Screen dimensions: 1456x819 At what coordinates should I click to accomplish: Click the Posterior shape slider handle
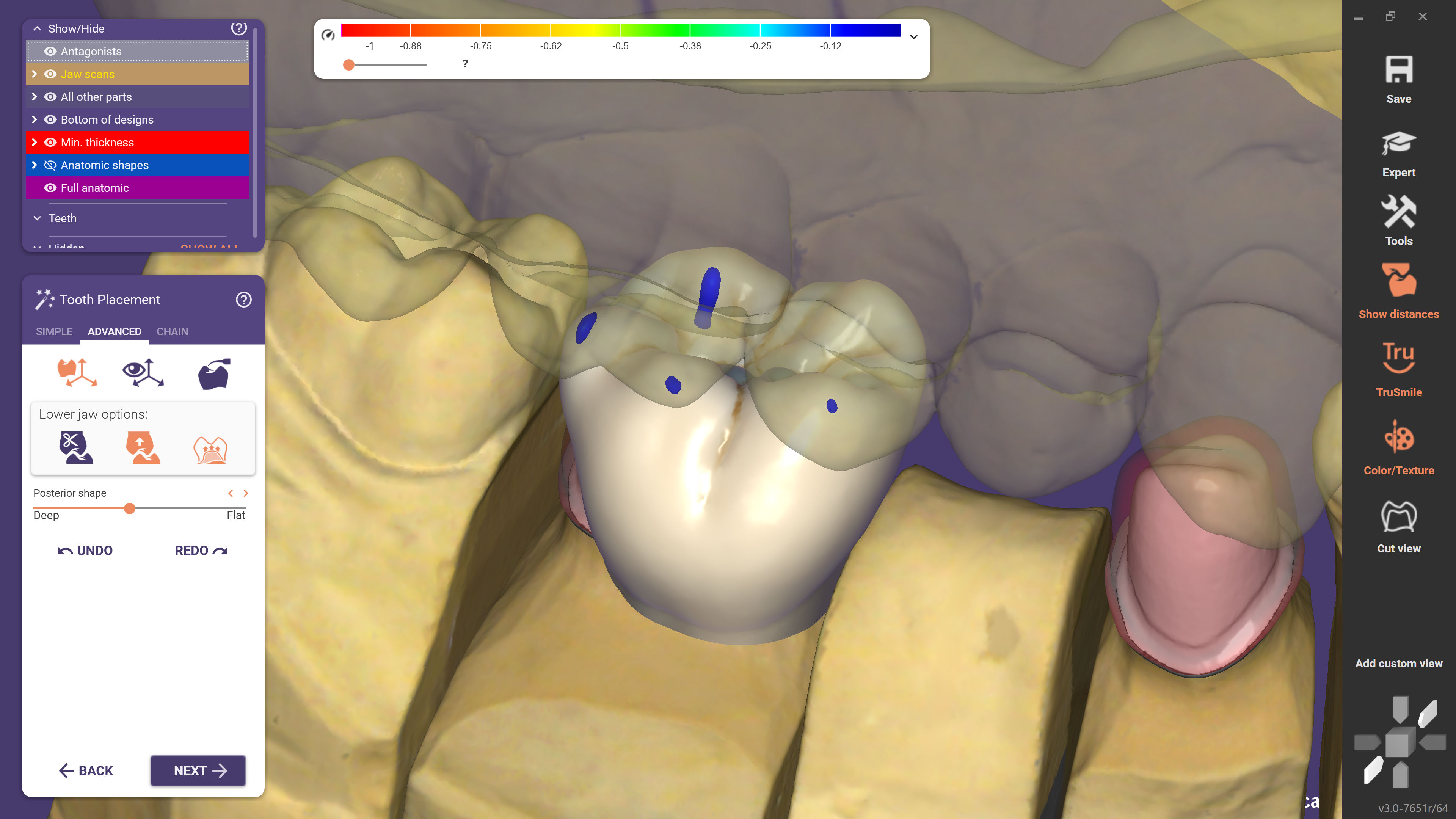(x=129, y=508)
